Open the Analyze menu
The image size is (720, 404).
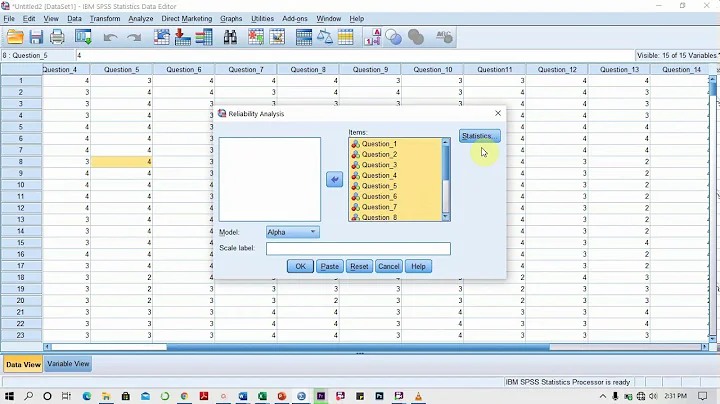141,19
